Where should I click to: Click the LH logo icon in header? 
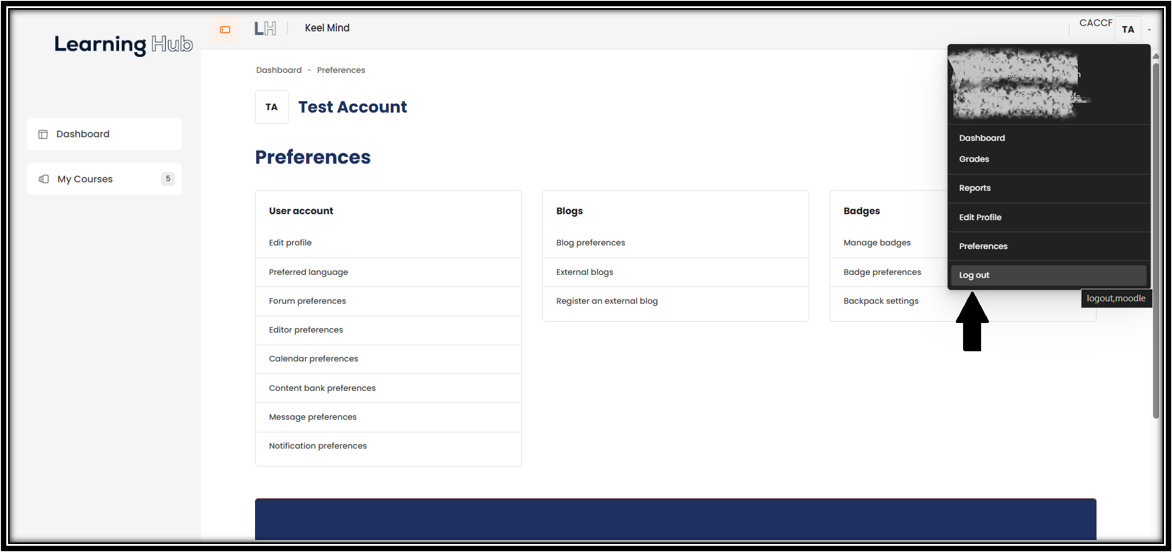(x=265, y=29)
